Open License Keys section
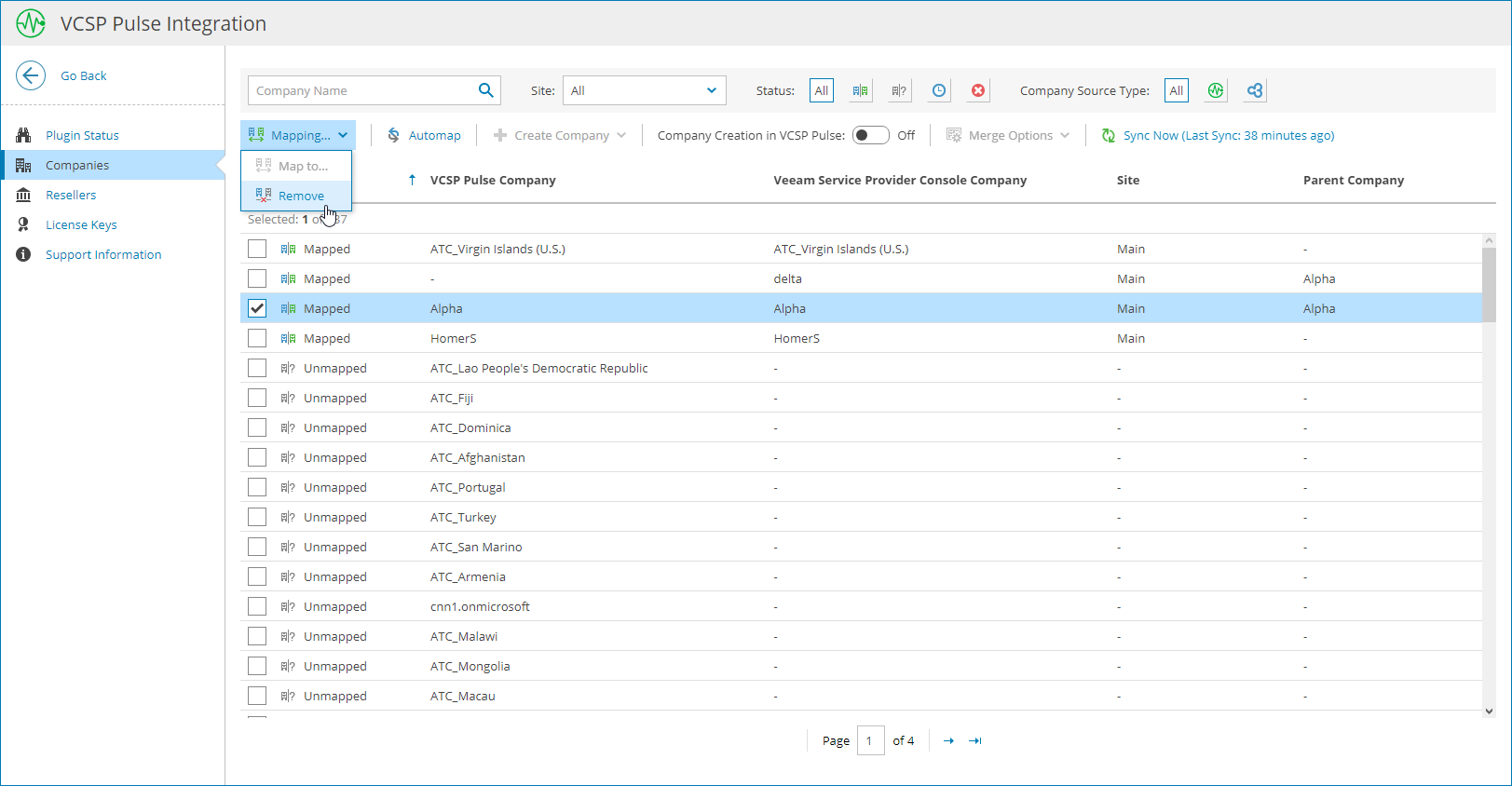The width and height of the screenshot is (1512, 786). point(81,224)
